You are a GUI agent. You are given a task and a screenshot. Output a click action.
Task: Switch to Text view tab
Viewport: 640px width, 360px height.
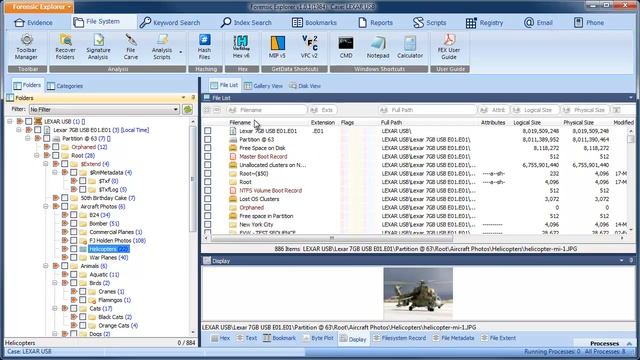coord(247,338)
